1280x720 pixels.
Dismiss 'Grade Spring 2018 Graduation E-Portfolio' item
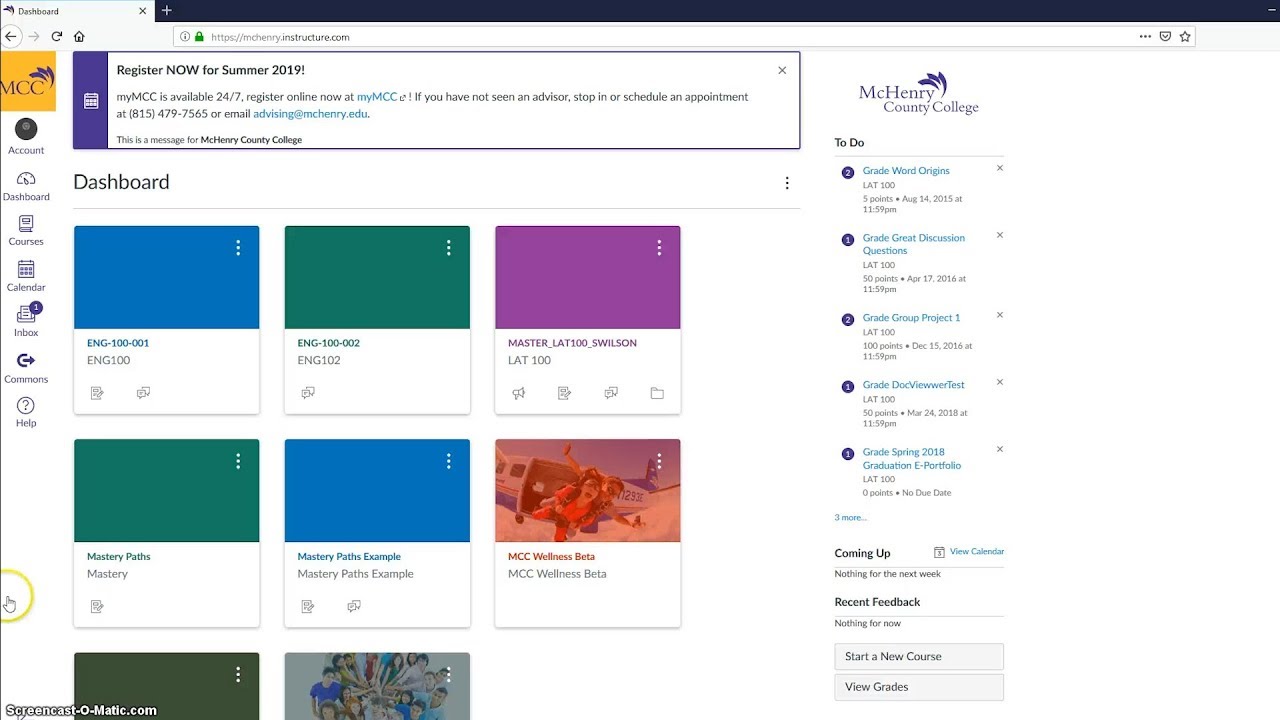tap(1000, 449)
